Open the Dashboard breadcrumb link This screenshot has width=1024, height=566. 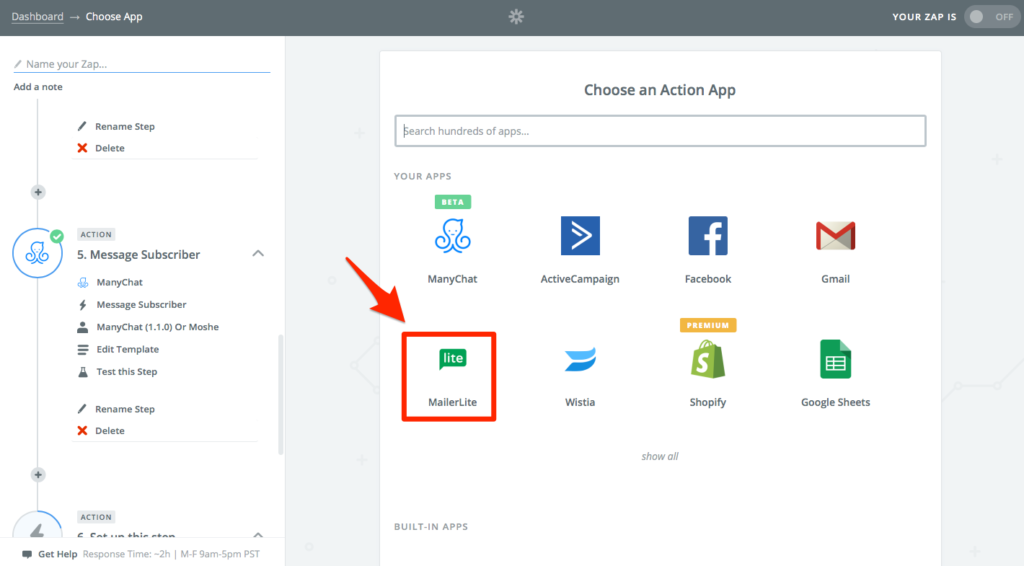coord(37,16)
